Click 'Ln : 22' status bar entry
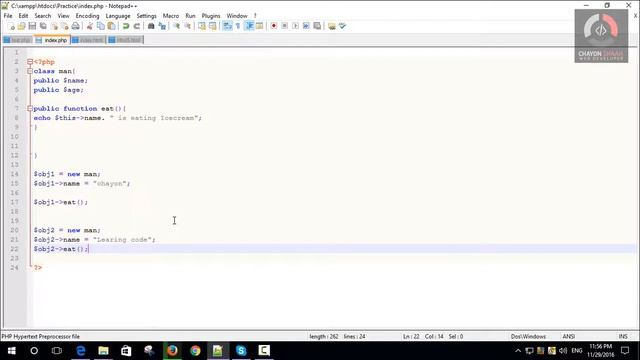The height and width of the screenshot is (360, 640). (411, 337)
